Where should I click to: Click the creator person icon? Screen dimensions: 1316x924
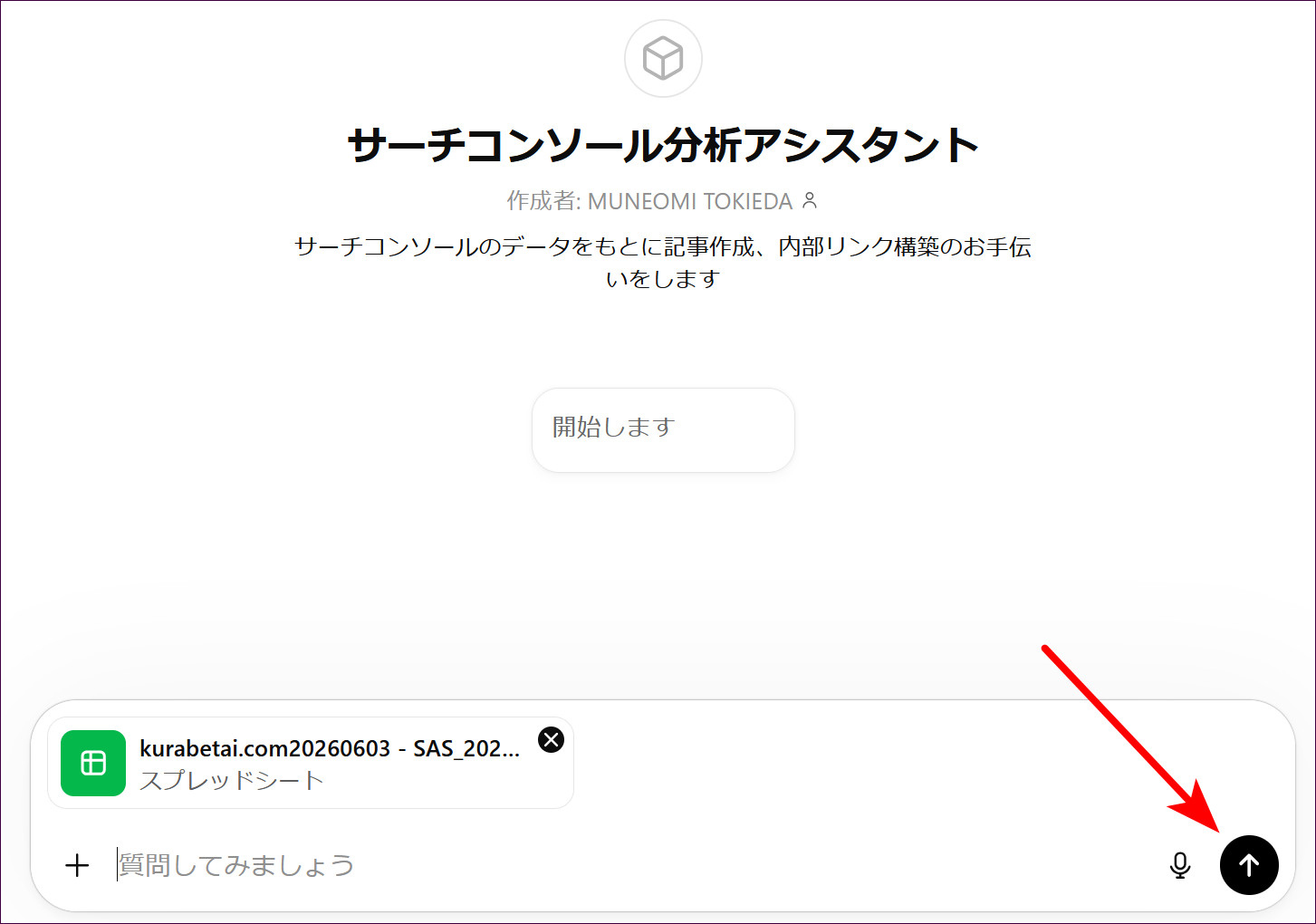click(810, 200)
